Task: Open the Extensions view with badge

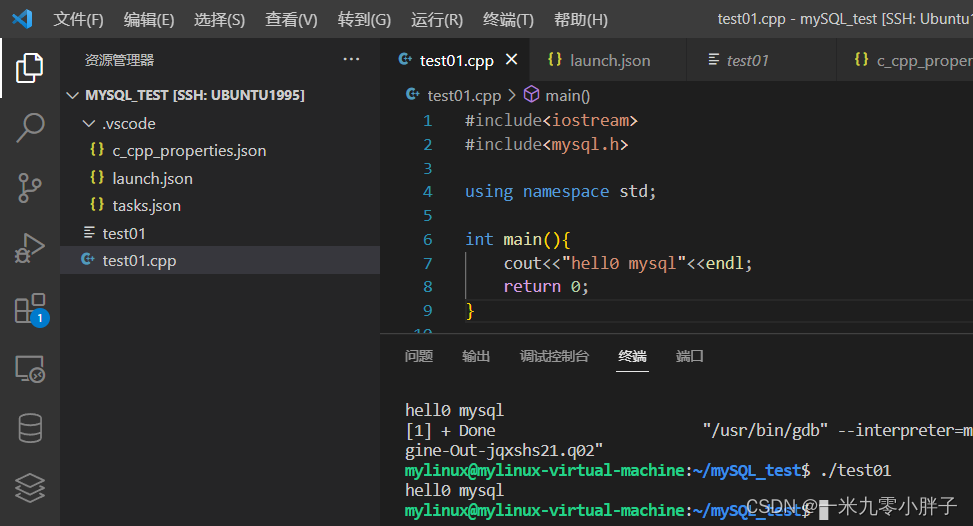Action: pyautogui.click(x=30, y=309)
